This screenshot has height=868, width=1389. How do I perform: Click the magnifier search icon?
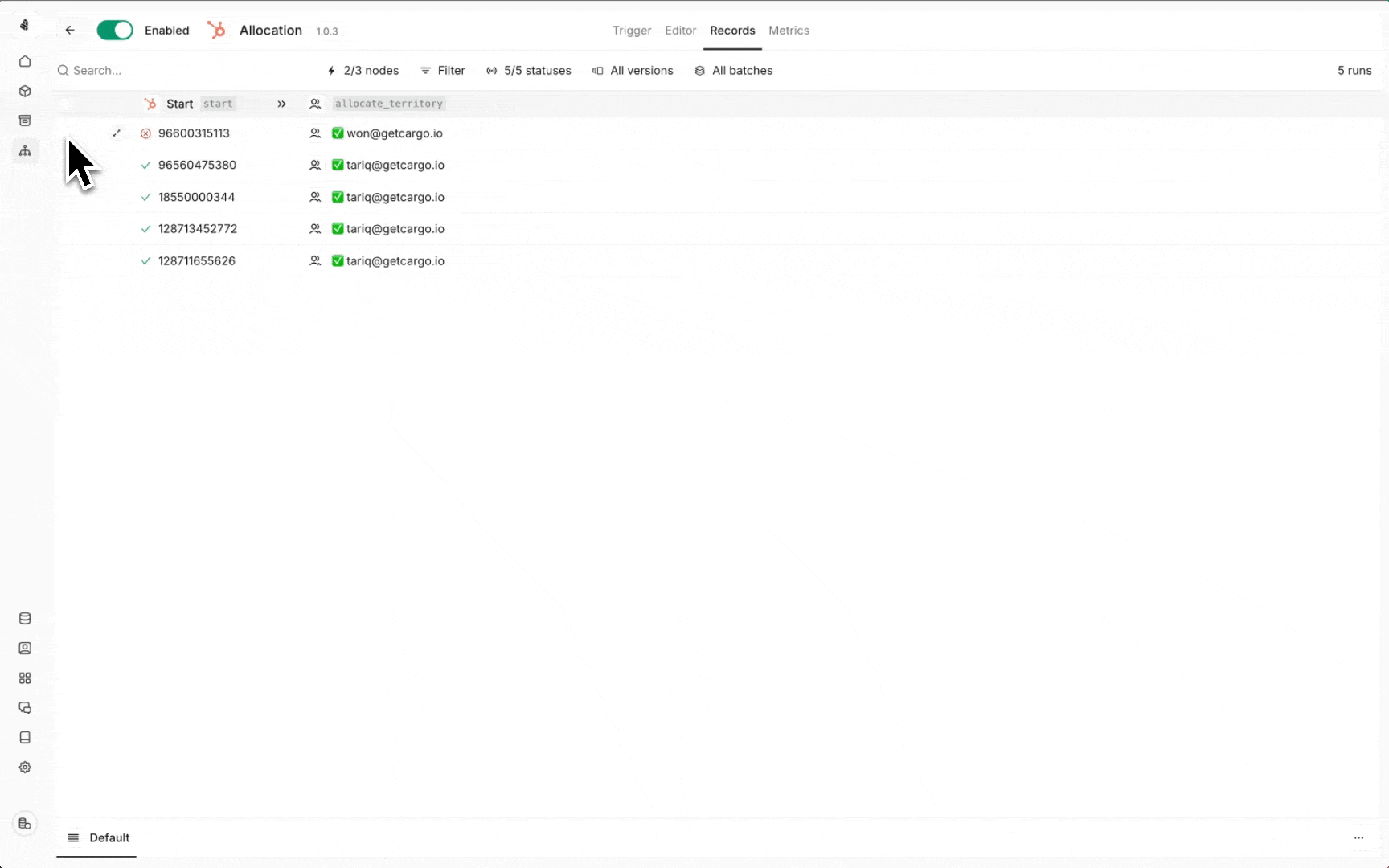[63, 71]
